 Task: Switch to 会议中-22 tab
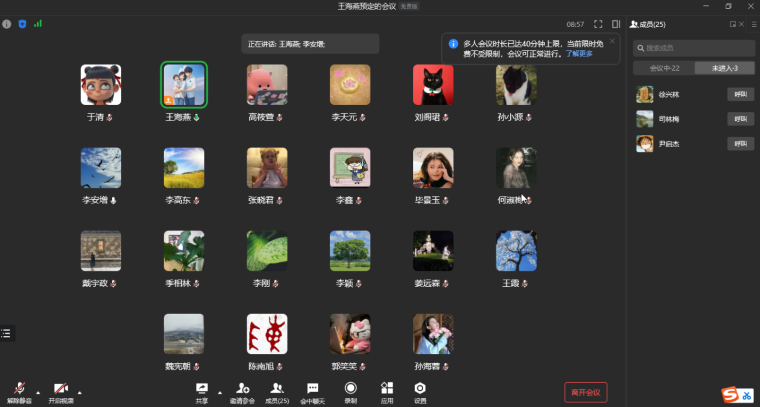[664, 68]
